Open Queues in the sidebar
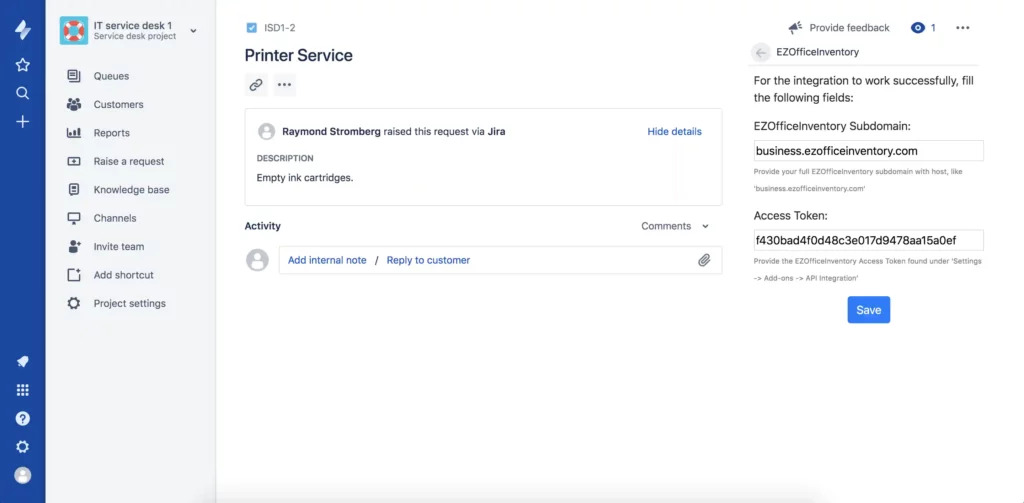Image resolution: width=1024 pixels, height=503 pixels. [x=111, y=76]
